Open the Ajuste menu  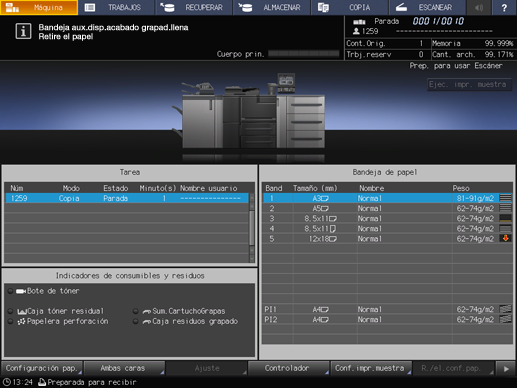207,368
